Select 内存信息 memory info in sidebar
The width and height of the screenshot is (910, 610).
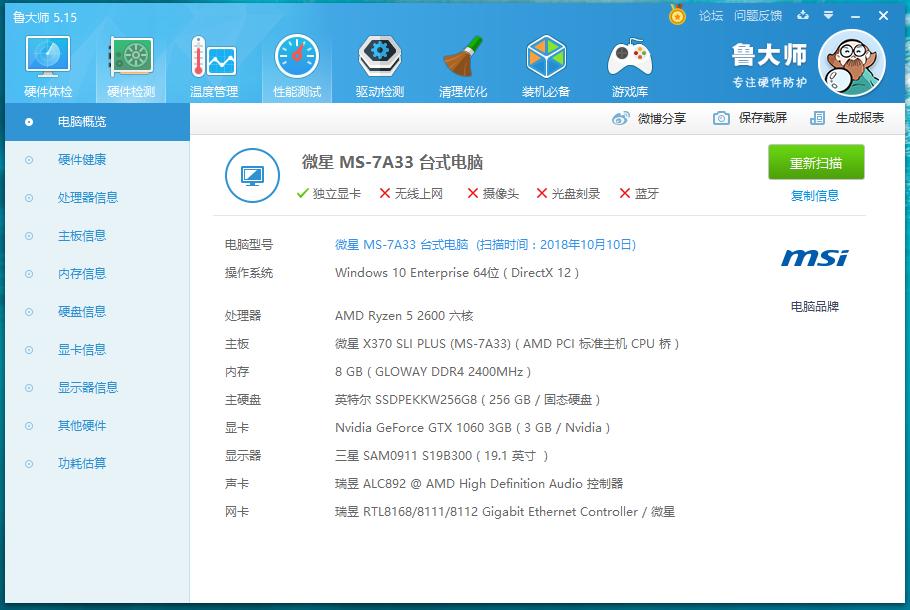click(x=82, y=273)
